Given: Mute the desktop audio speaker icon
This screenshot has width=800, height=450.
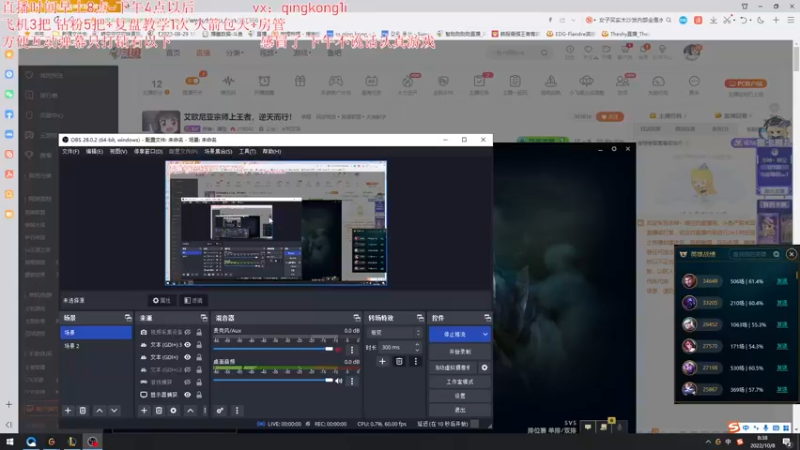Looking at the screenshot, I should 338,381.
